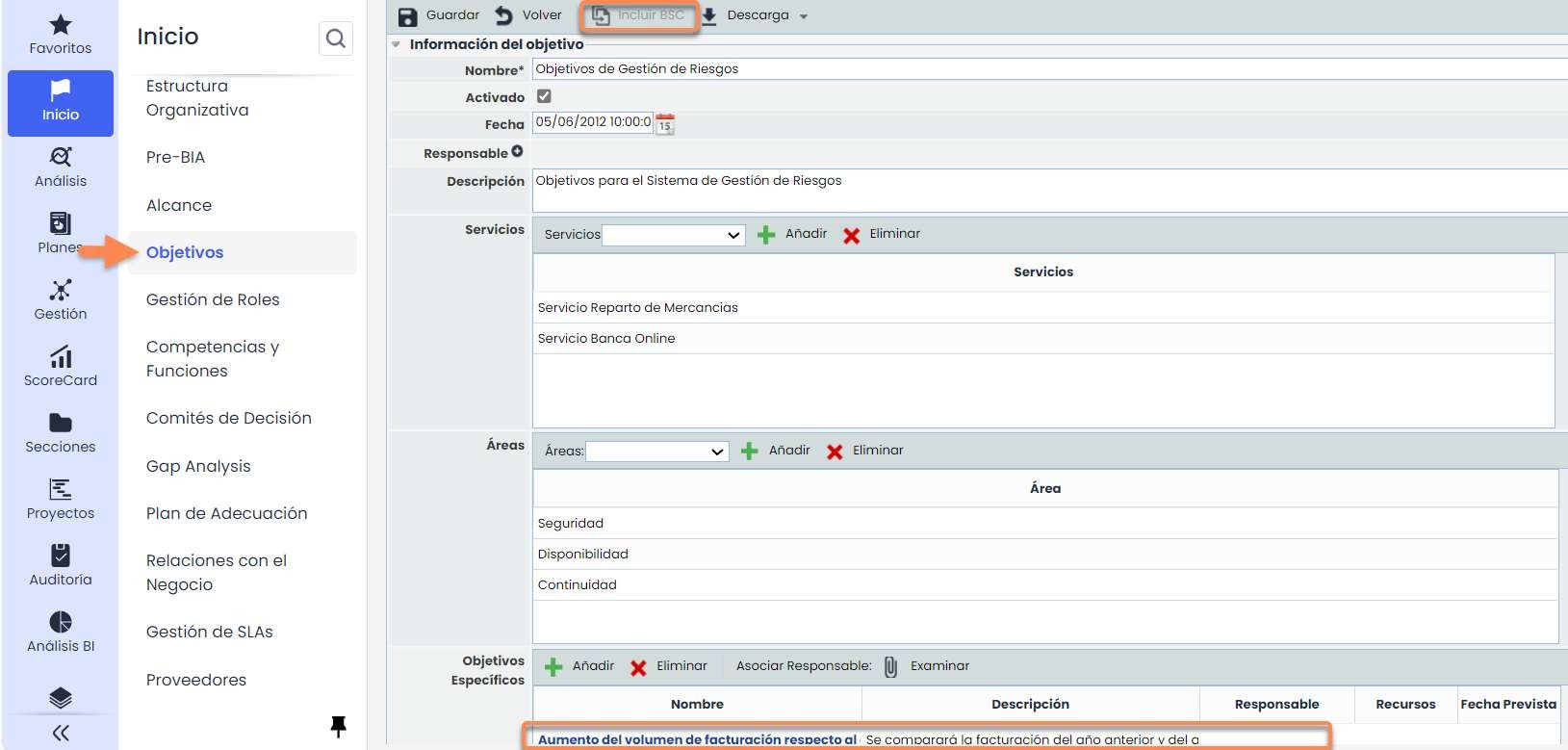This screenshot has height=750, width=1568.
Task: Click the search magnifier icon beside Inicio
Action: (335, 39)
